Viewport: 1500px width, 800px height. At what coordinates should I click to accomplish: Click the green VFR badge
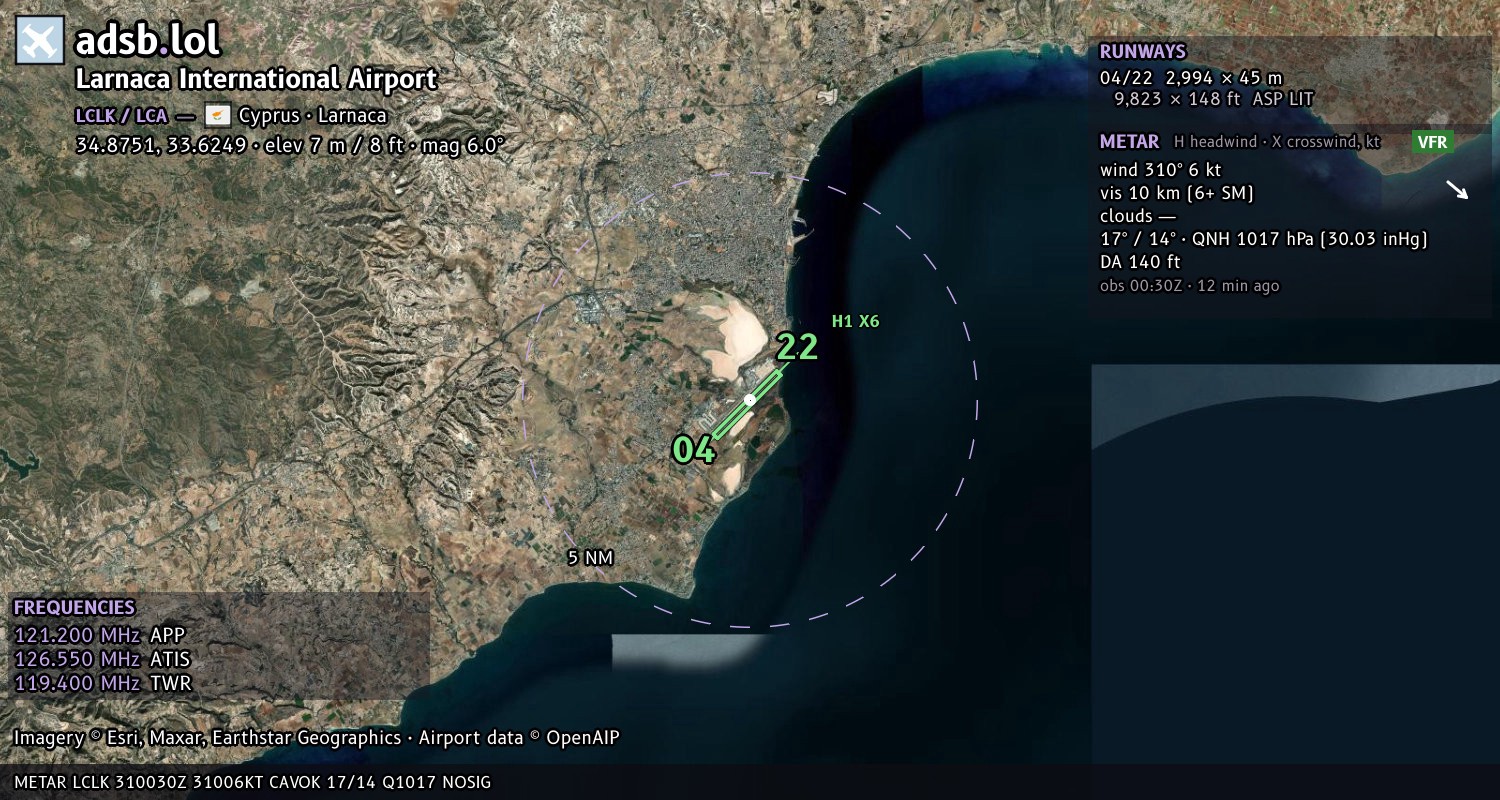[x=1432, y=142]
